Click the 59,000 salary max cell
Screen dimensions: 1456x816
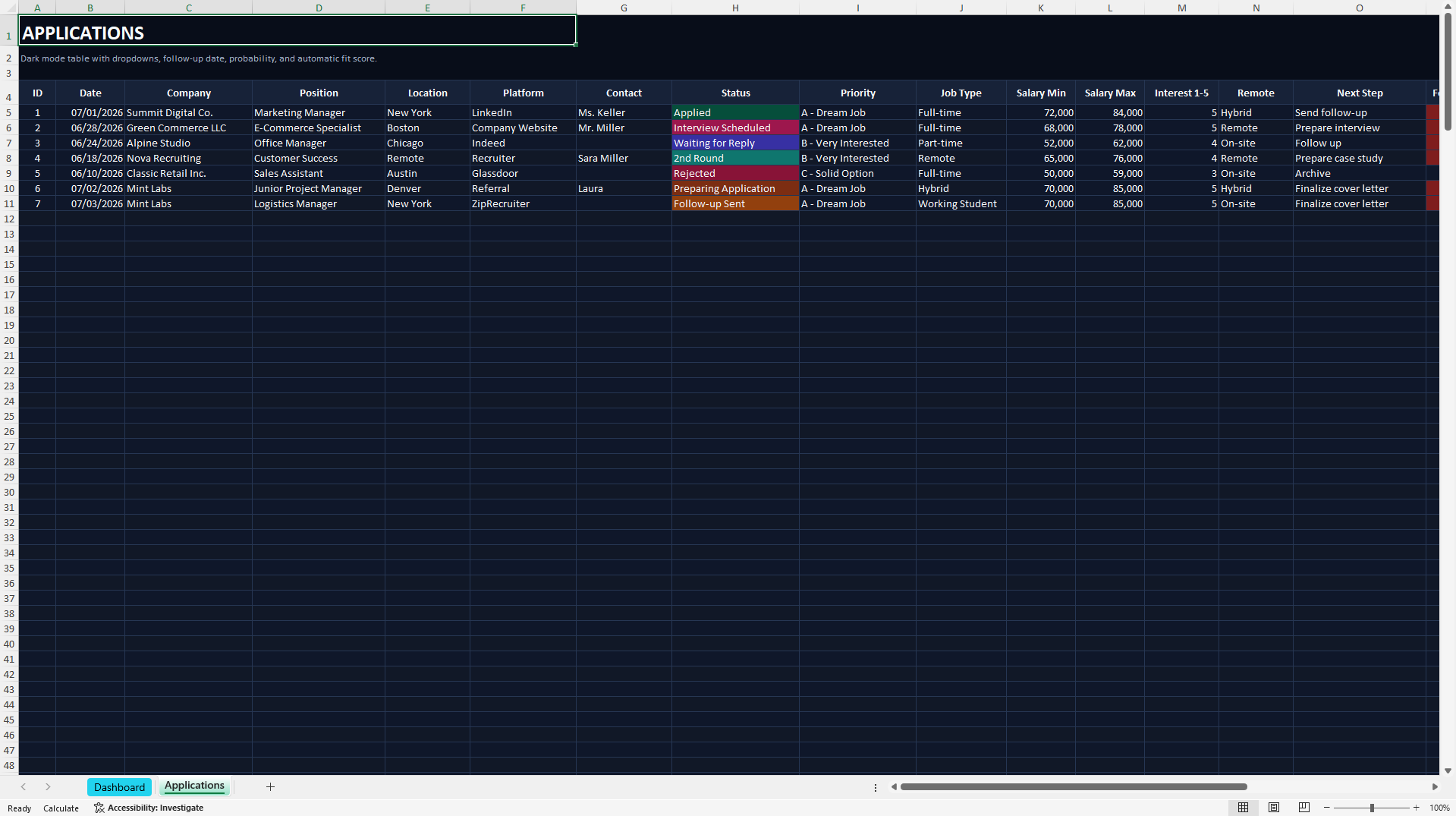[1110, 173]
